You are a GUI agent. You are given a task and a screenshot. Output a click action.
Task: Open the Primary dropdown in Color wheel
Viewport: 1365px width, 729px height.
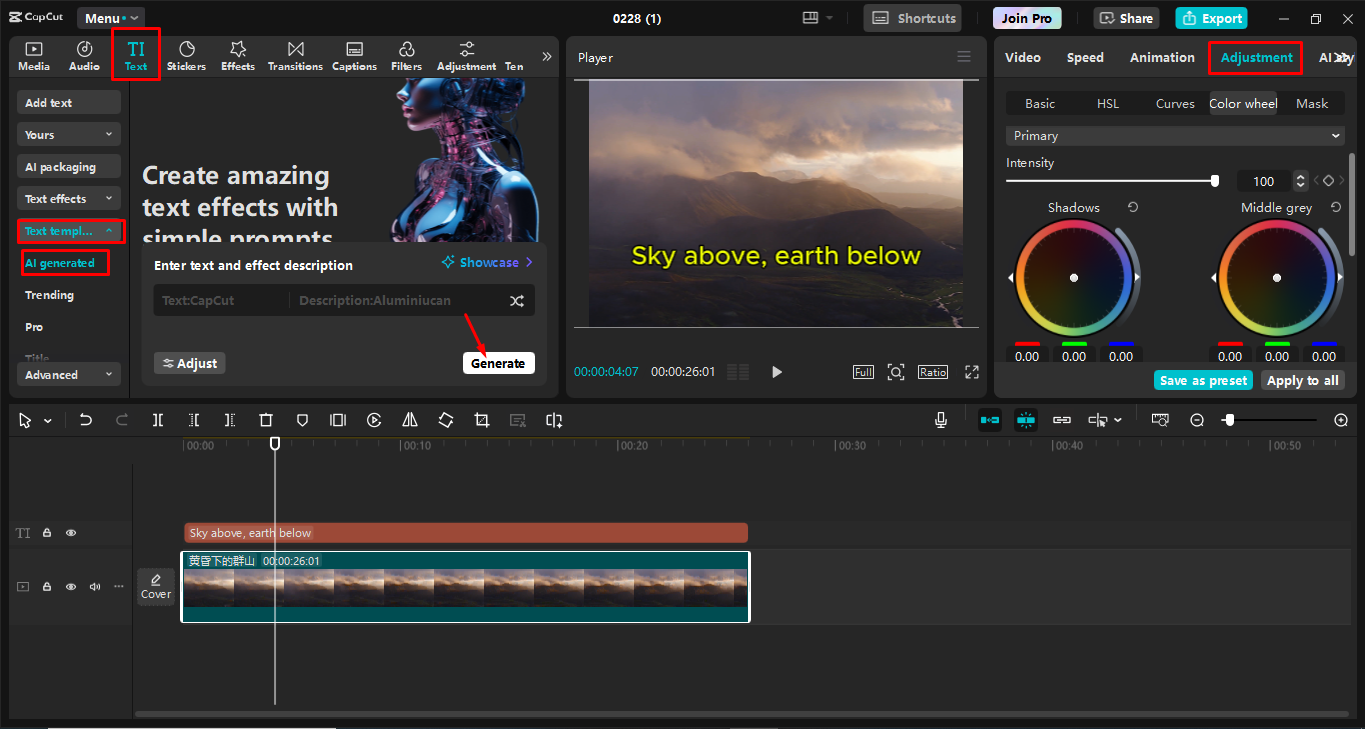1174,135
